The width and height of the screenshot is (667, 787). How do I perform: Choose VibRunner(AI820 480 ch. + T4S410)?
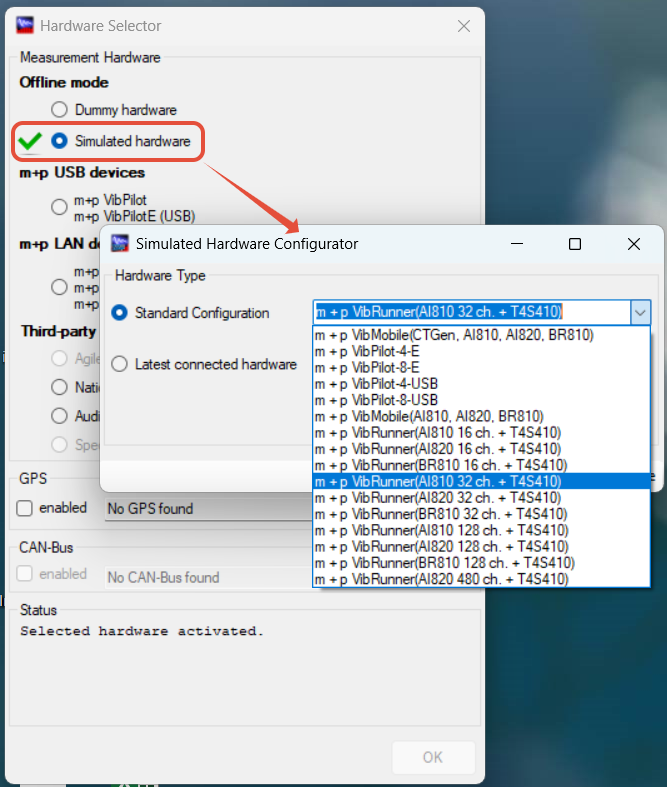coord(481,579)
